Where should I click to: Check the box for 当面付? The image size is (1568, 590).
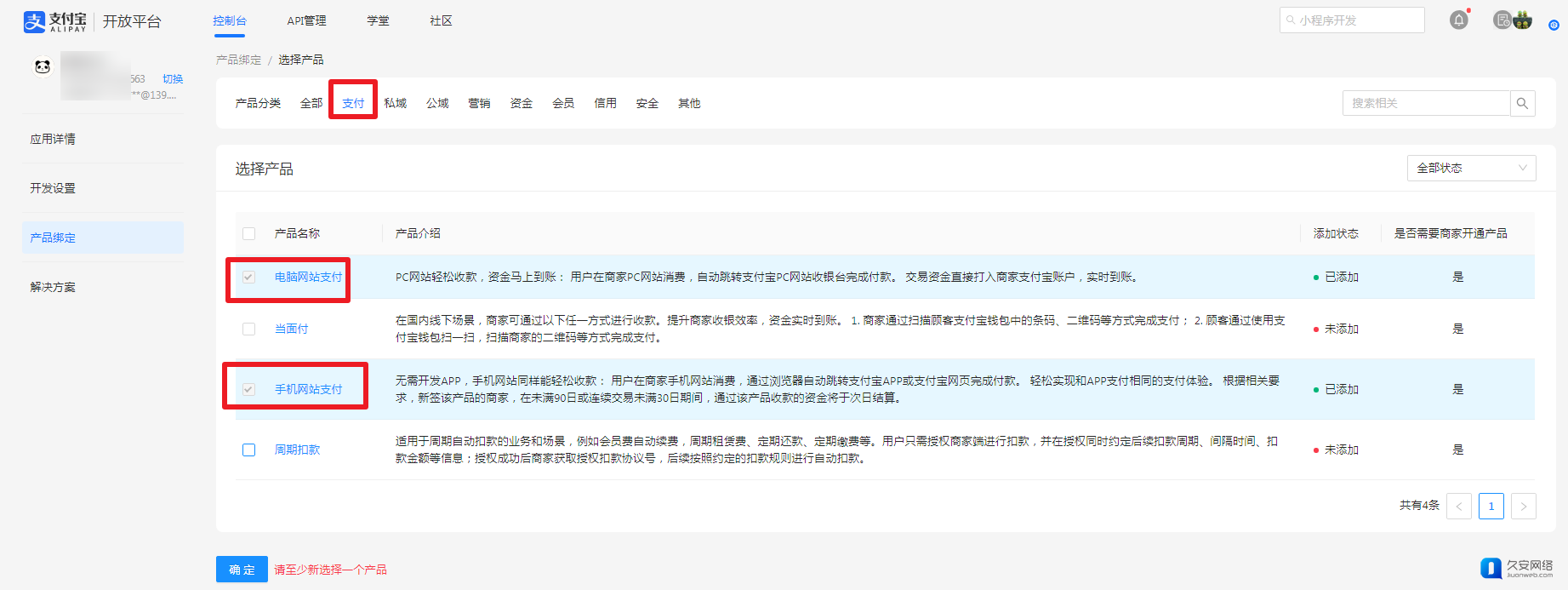[x=248, y=329]
